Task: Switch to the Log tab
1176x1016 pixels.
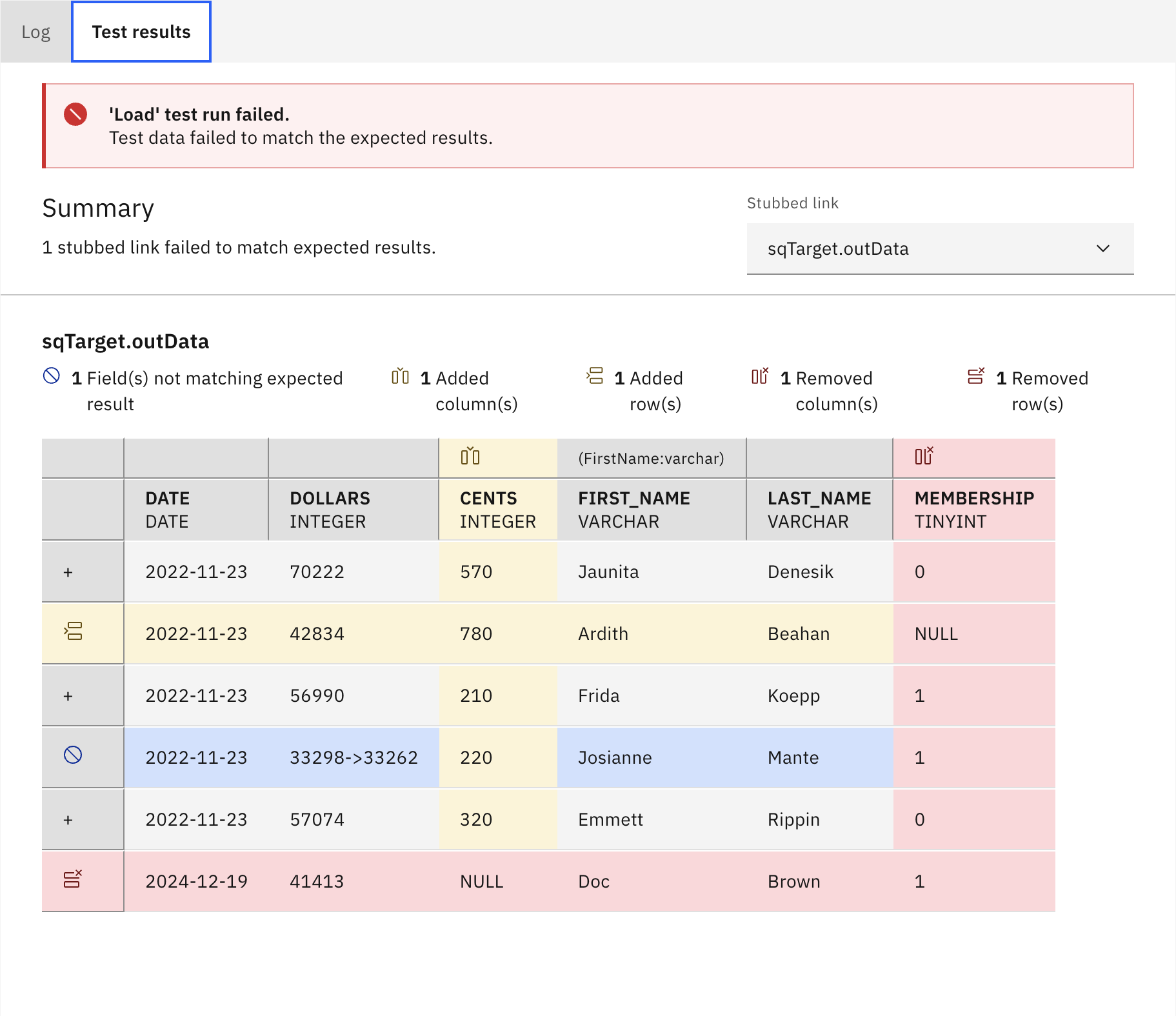Action: pyautogui.click(x=35, y=32)
